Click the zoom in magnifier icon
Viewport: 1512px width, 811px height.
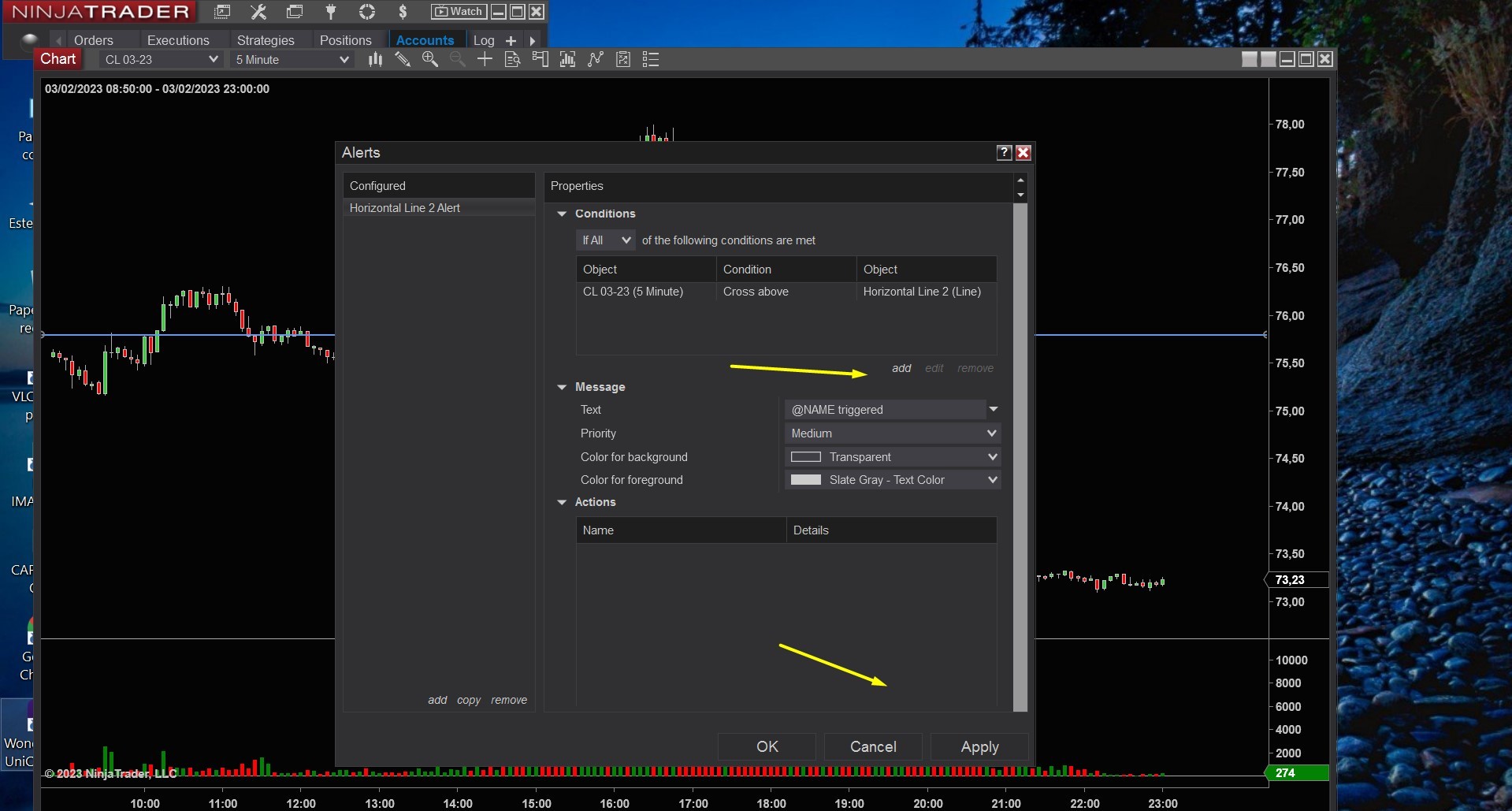pos(429,59)
